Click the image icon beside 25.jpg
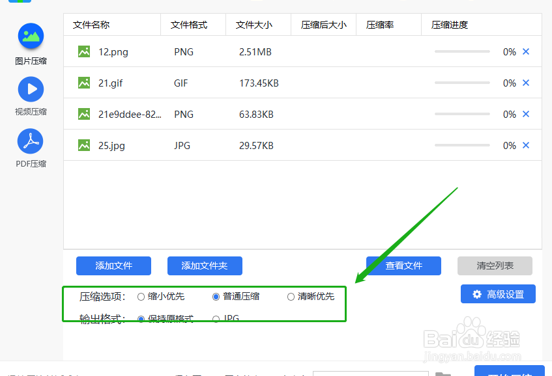The image size is (552, 376). tap(84, 145)
